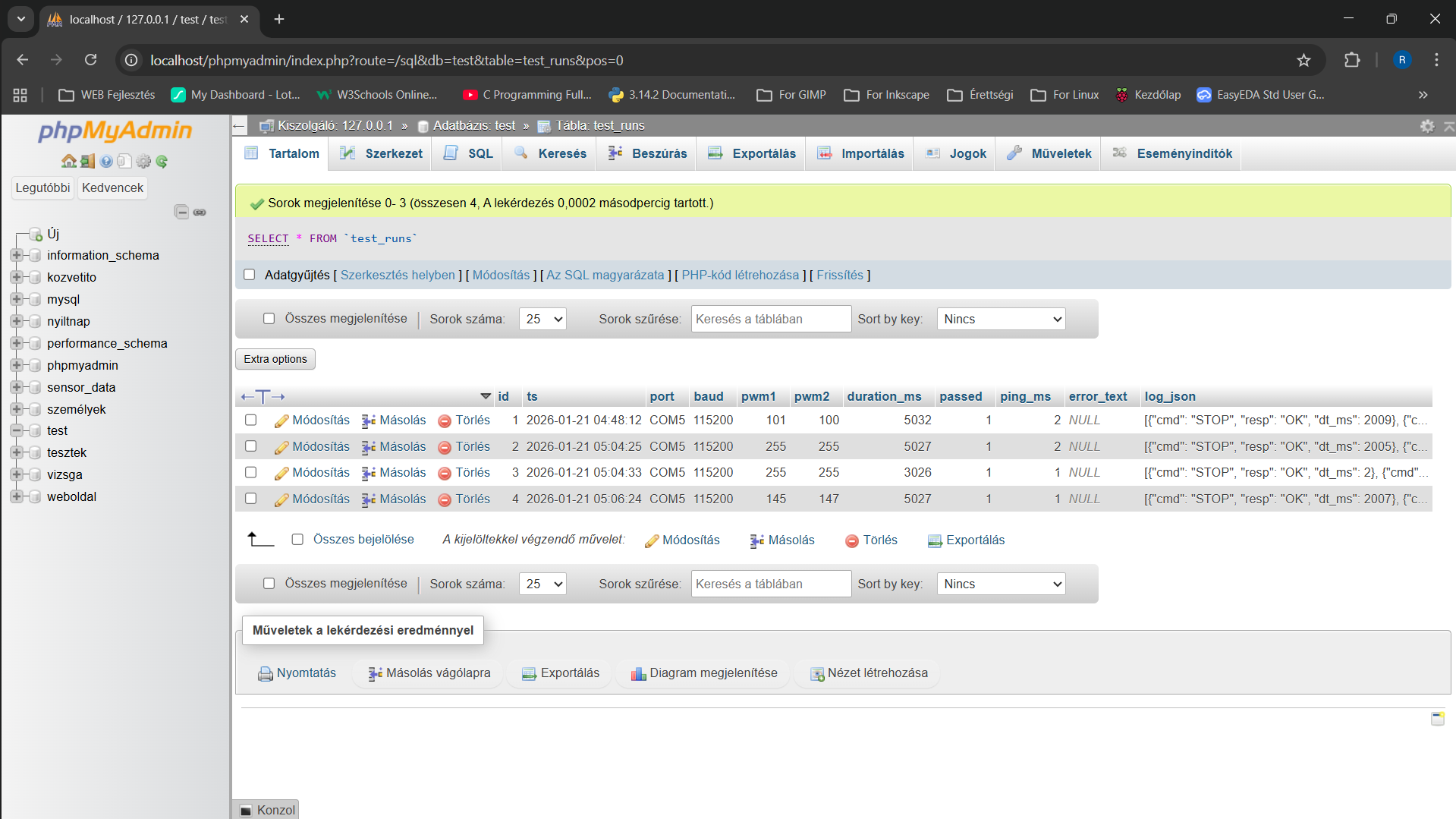
Task: Select checkbox for row with id 3
Action: (x=251, y=472)
